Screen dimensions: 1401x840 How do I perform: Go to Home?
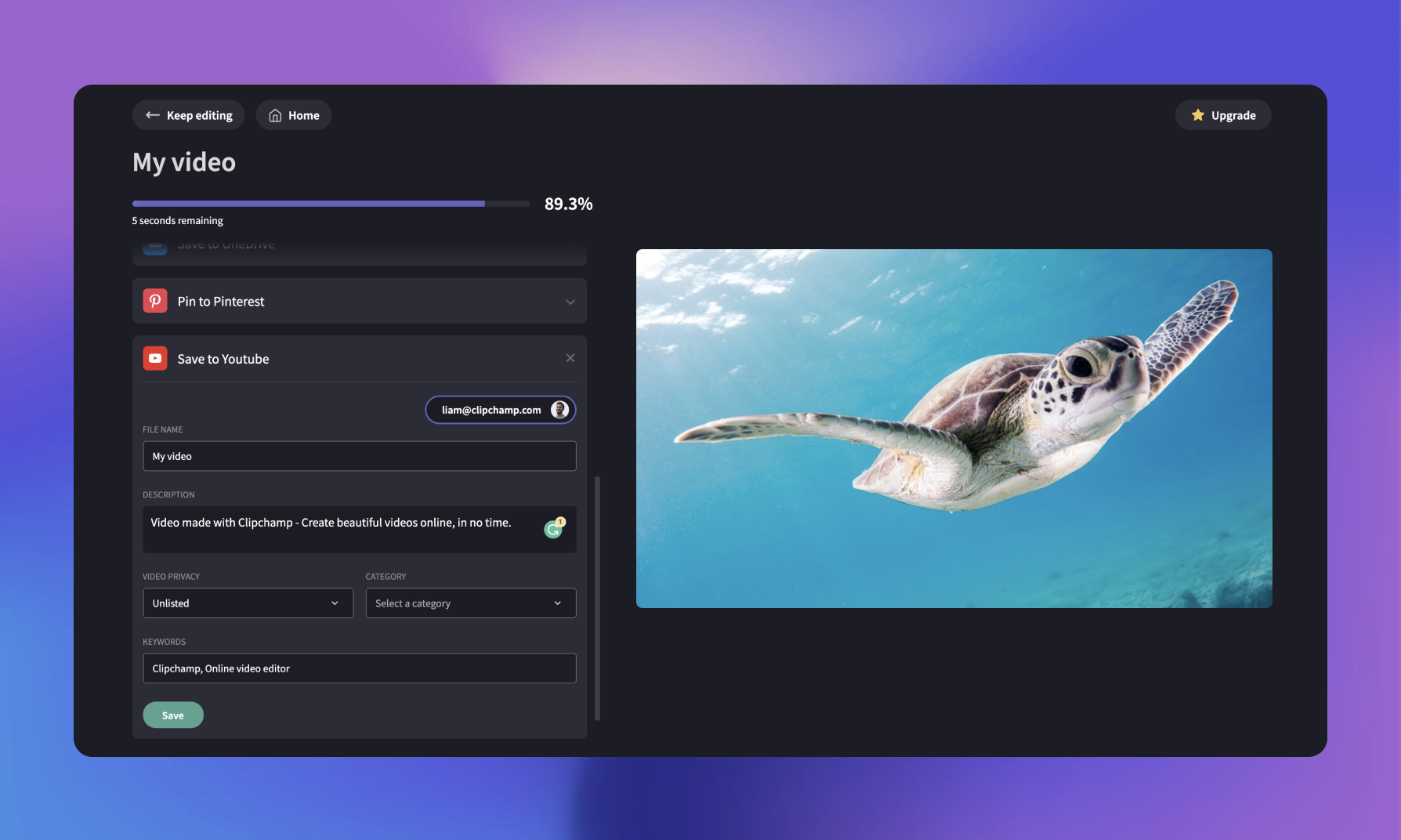(x=294, y=115)
